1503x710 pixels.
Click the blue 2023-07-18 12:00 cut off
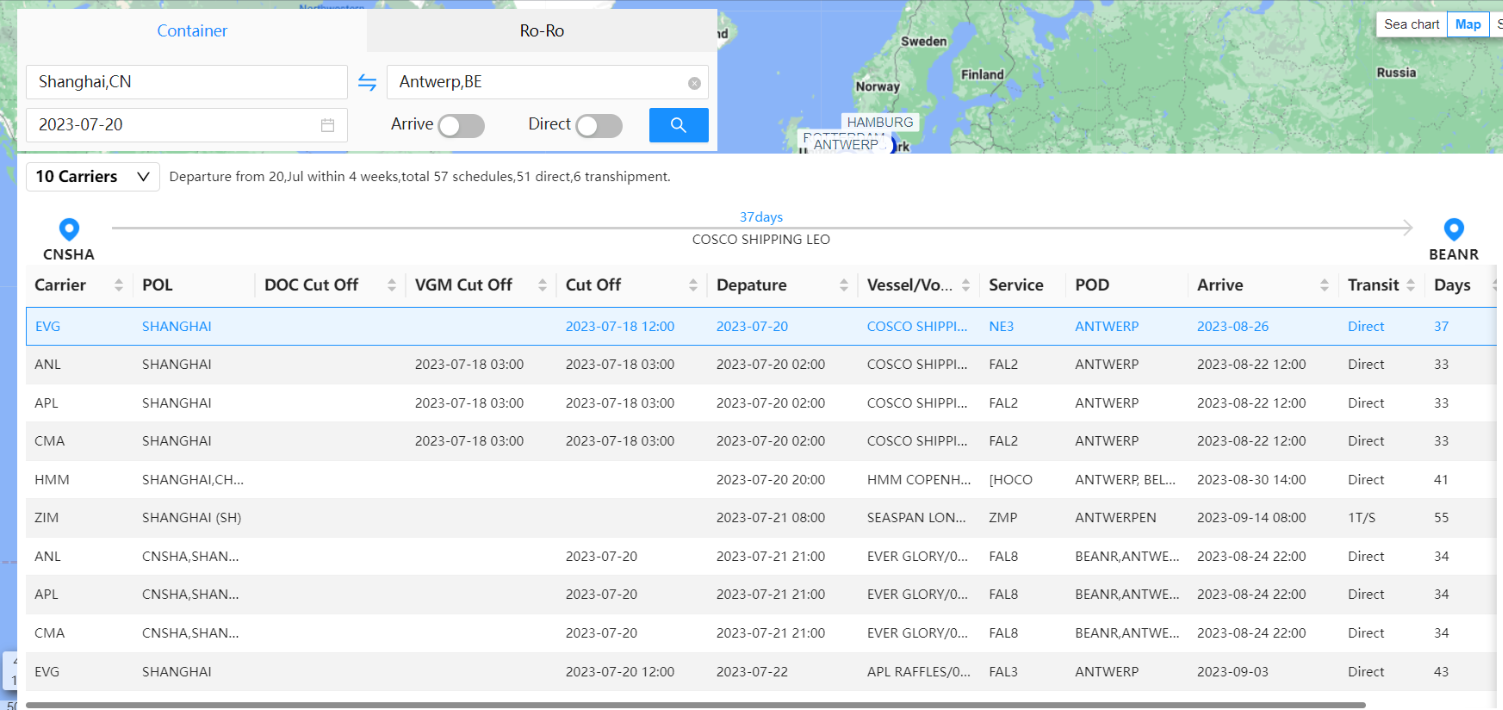pos(620,326)
